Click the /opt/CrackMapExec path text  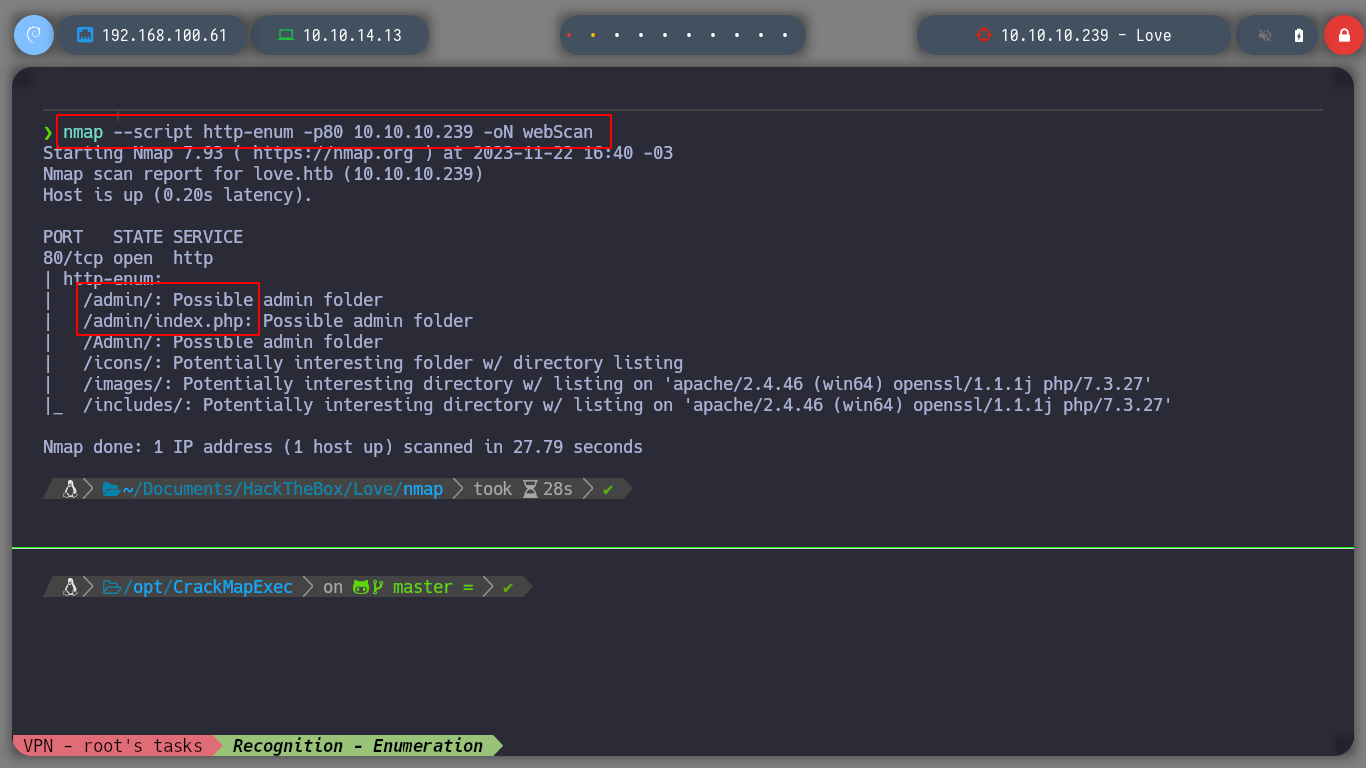208,587
